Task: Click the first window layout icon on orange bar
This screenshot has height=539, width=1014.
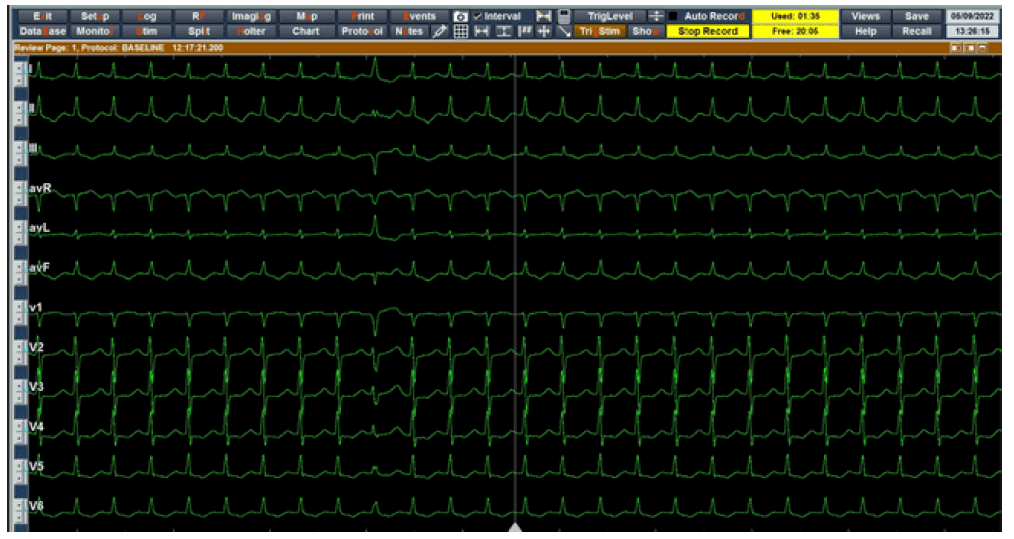Action: [956, 48]
